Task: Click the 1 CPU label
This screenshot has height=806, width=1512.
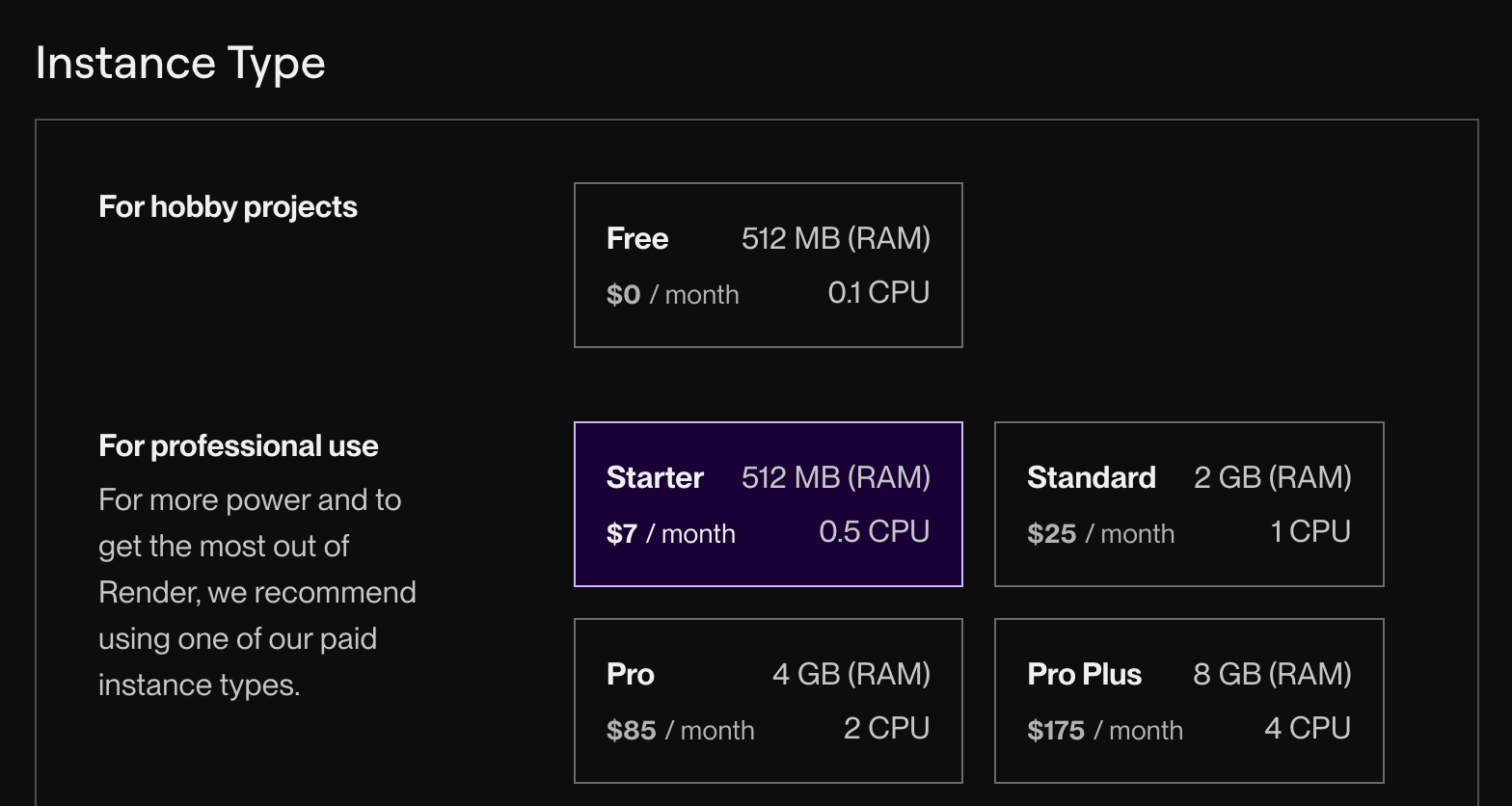Action: pyautogui.click(x=1309, y=532)
